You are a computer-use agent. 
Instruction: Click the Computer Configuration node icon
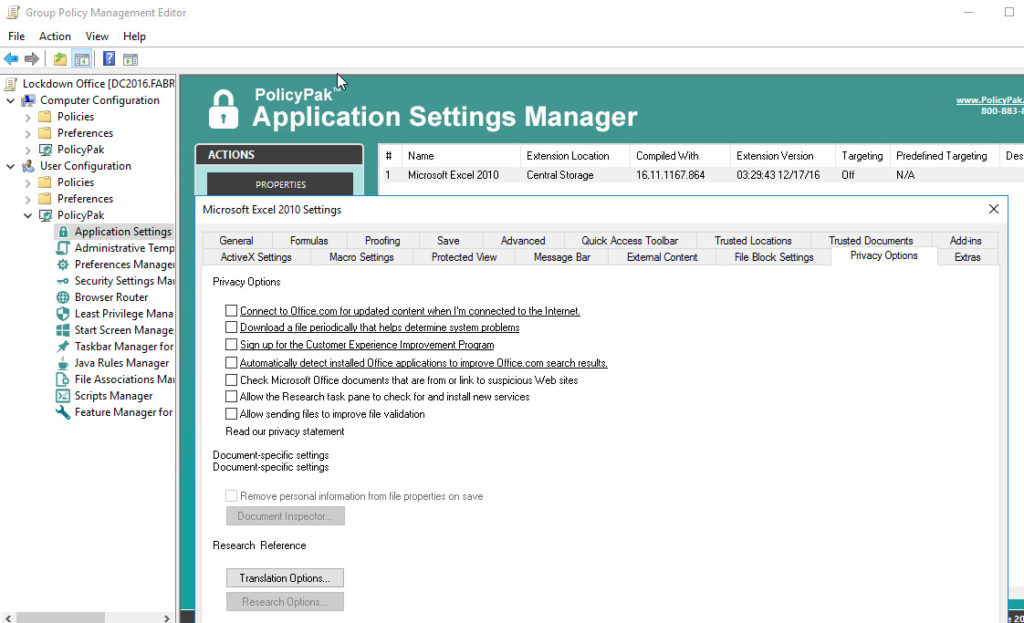pos(28,100)
